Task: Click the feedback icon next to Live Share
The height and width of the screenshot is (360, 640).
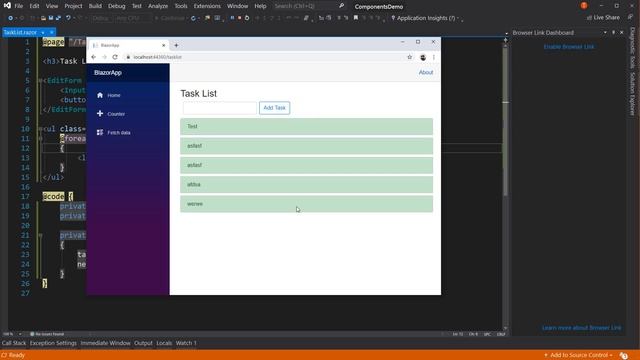Action: pyautogui.click(x=631, y=18)
